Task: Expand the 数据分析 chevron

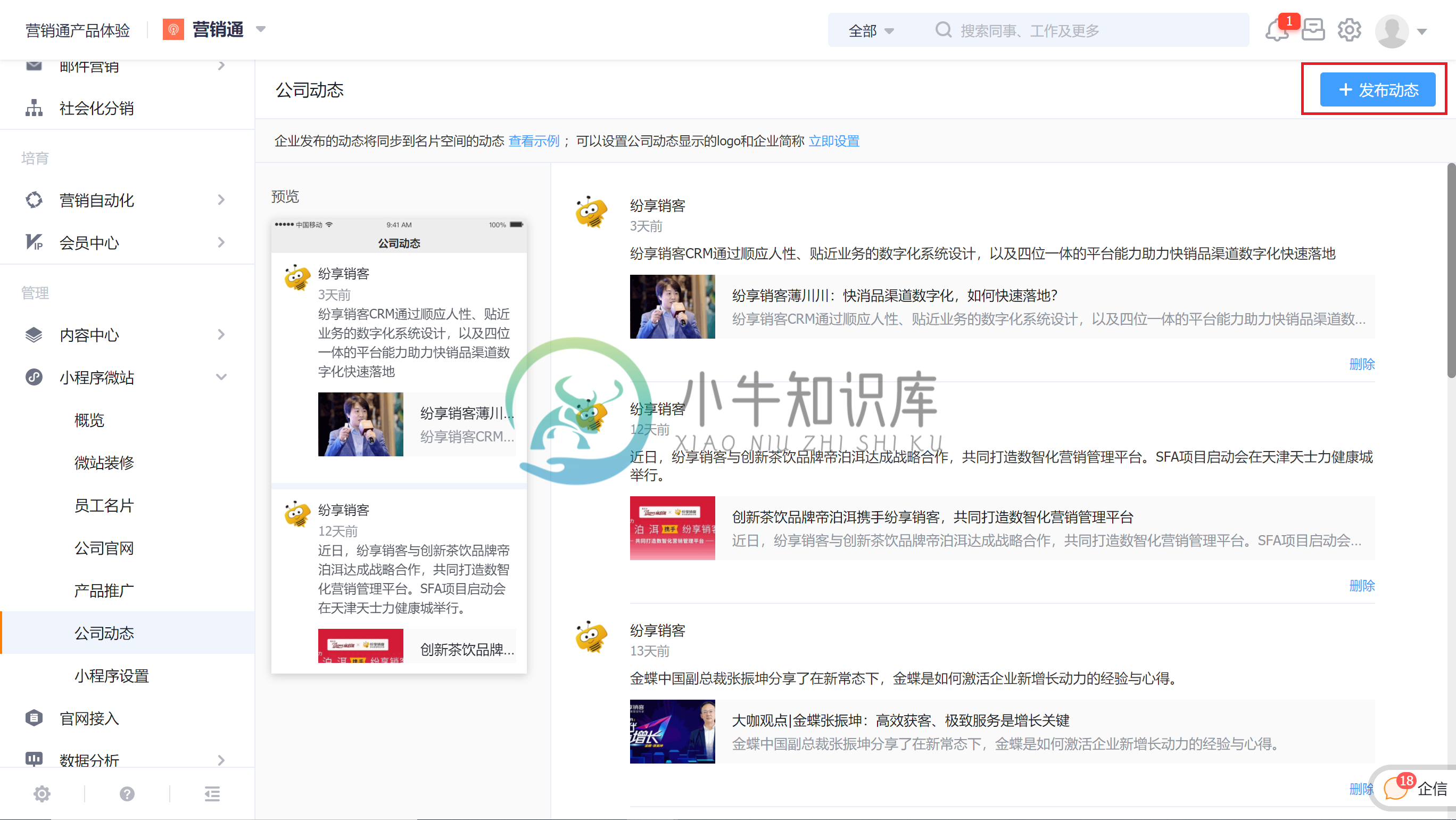Action: (x=221, y=760)
